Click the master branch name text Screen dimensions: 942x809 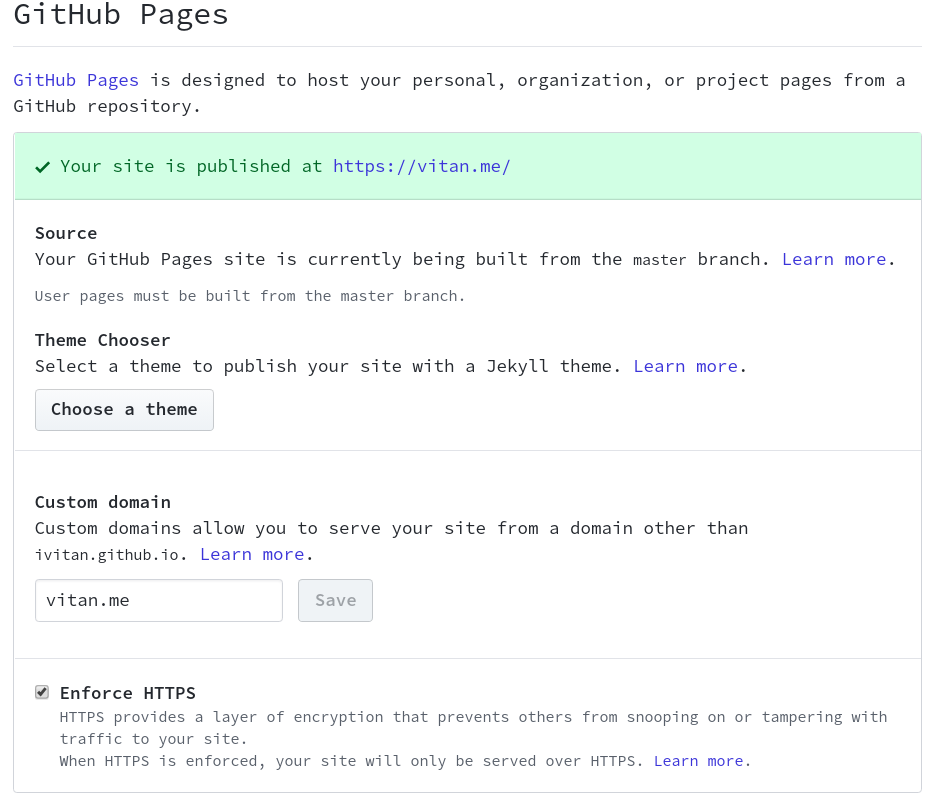click(x=659, y=260)
